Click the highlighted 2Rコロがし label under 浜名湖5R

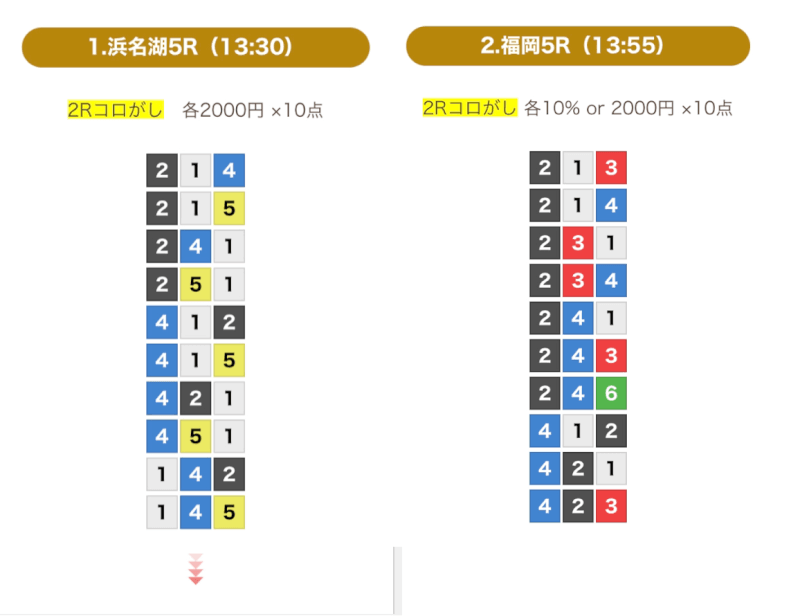(x=115, y=109)
